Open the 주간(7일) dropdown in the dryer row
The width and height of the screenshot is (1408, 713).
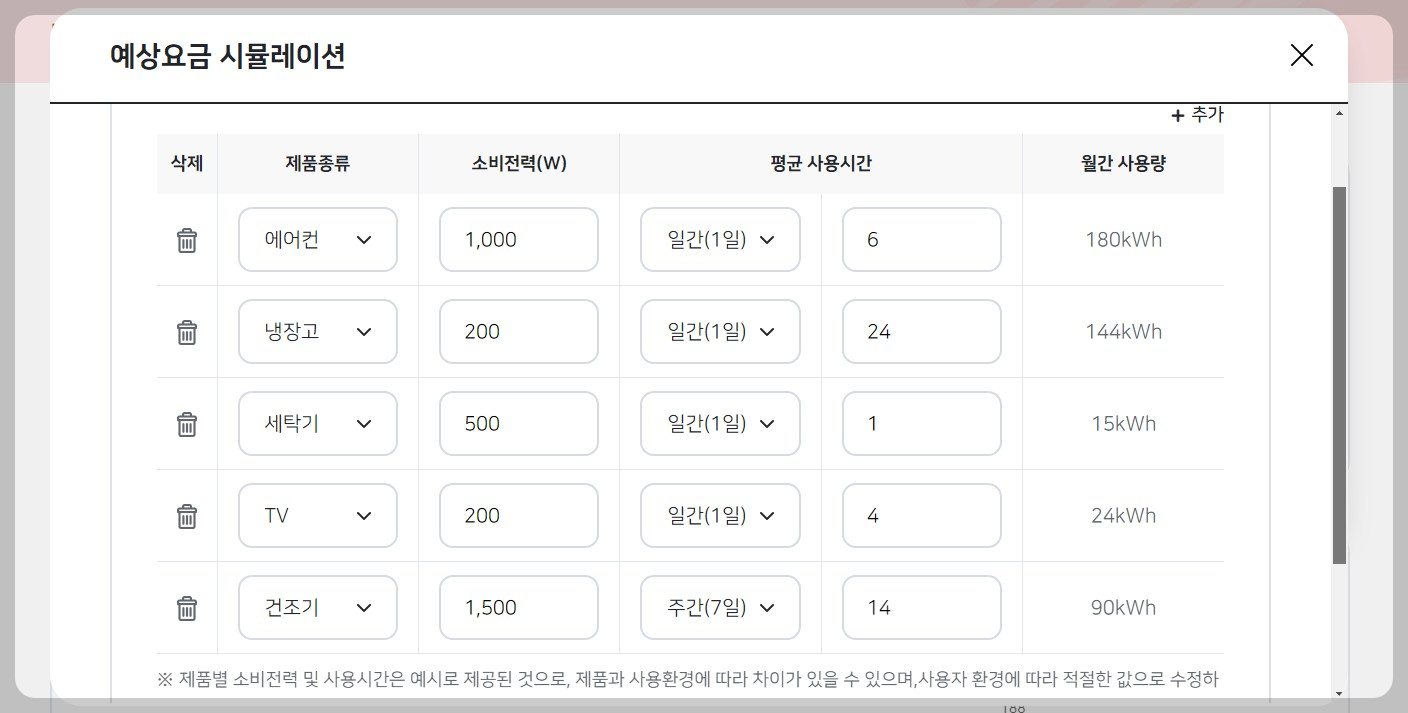719,607
